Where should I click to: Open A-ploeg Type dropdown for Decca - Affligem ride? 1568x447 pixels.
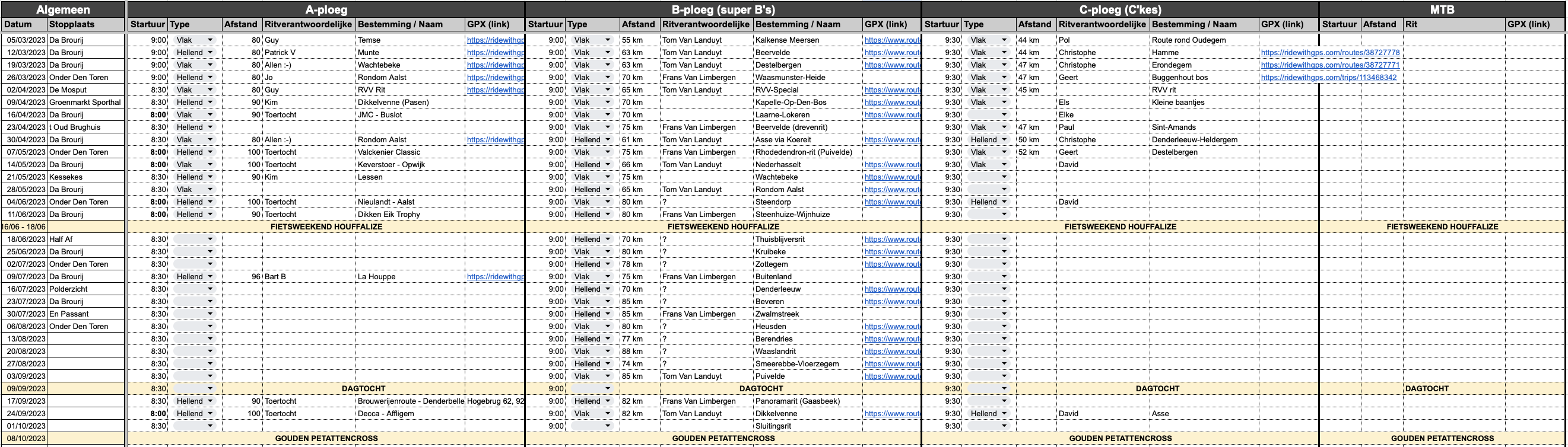[x=194, y=414]
